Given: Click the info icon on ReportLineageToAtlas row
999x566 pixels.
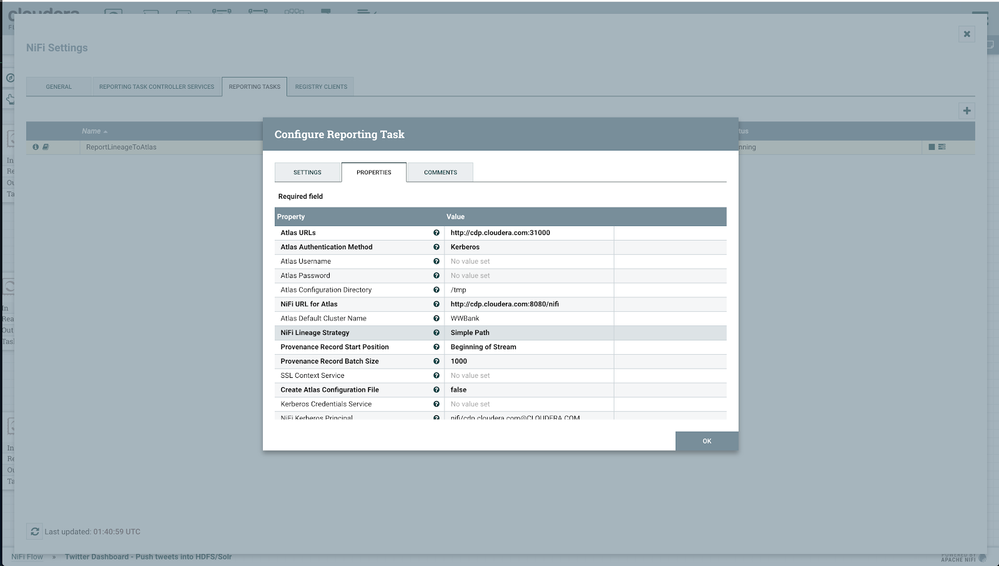Looking at the screenshot, I should 36,147.
